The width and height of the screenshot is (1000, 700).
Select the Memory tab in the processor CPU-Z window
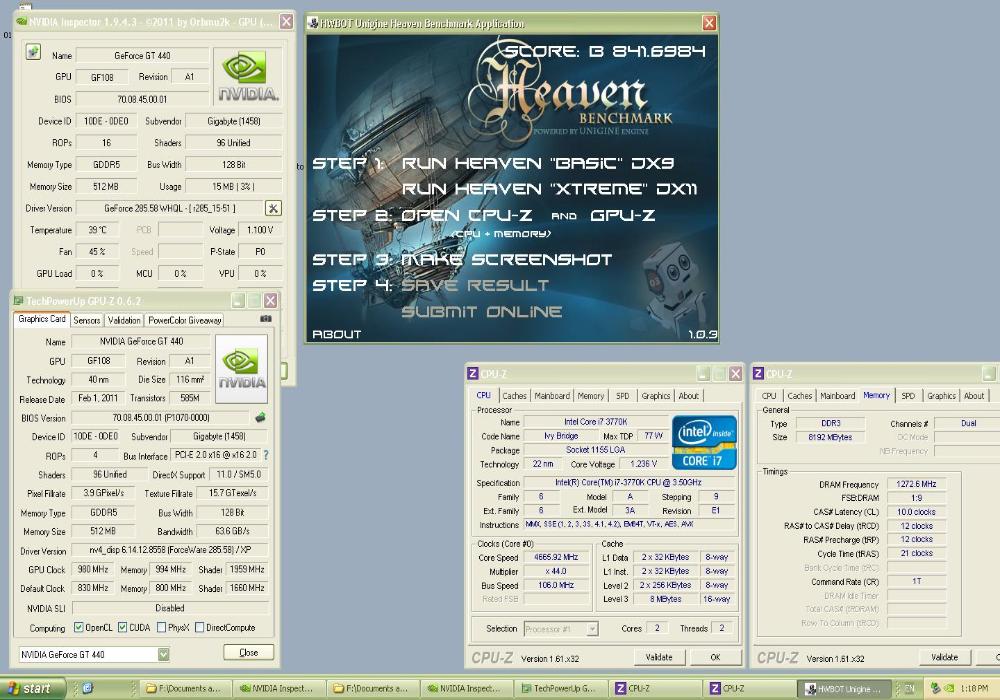(x=591, y=396)
